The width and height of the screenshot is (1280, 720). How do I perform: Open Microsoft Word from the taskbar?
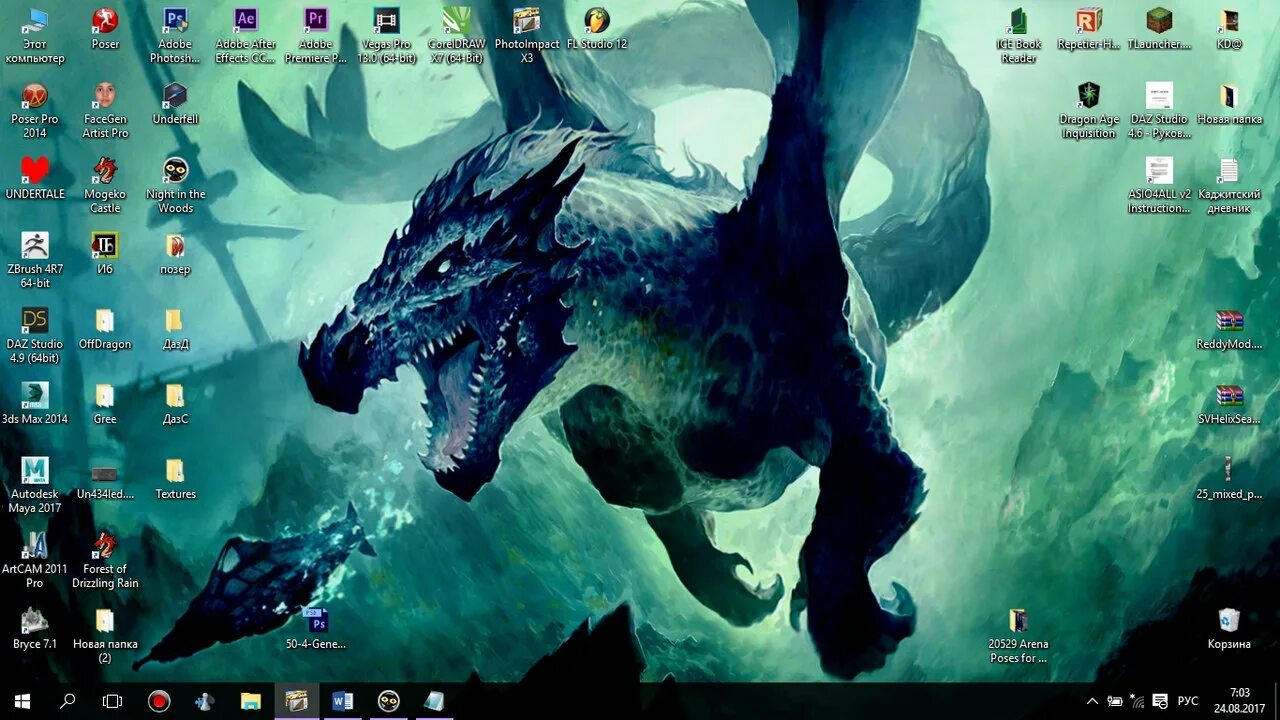coord(343,701)
